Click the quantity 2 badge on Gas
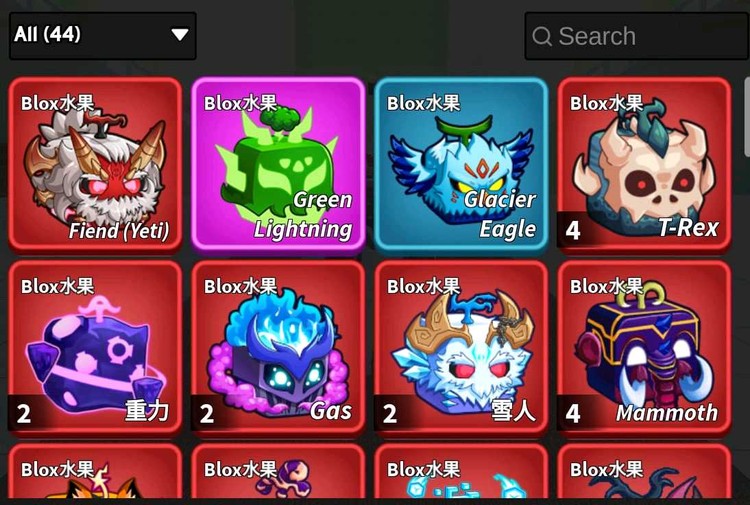 pyautogui.click(x=207, y=414)
